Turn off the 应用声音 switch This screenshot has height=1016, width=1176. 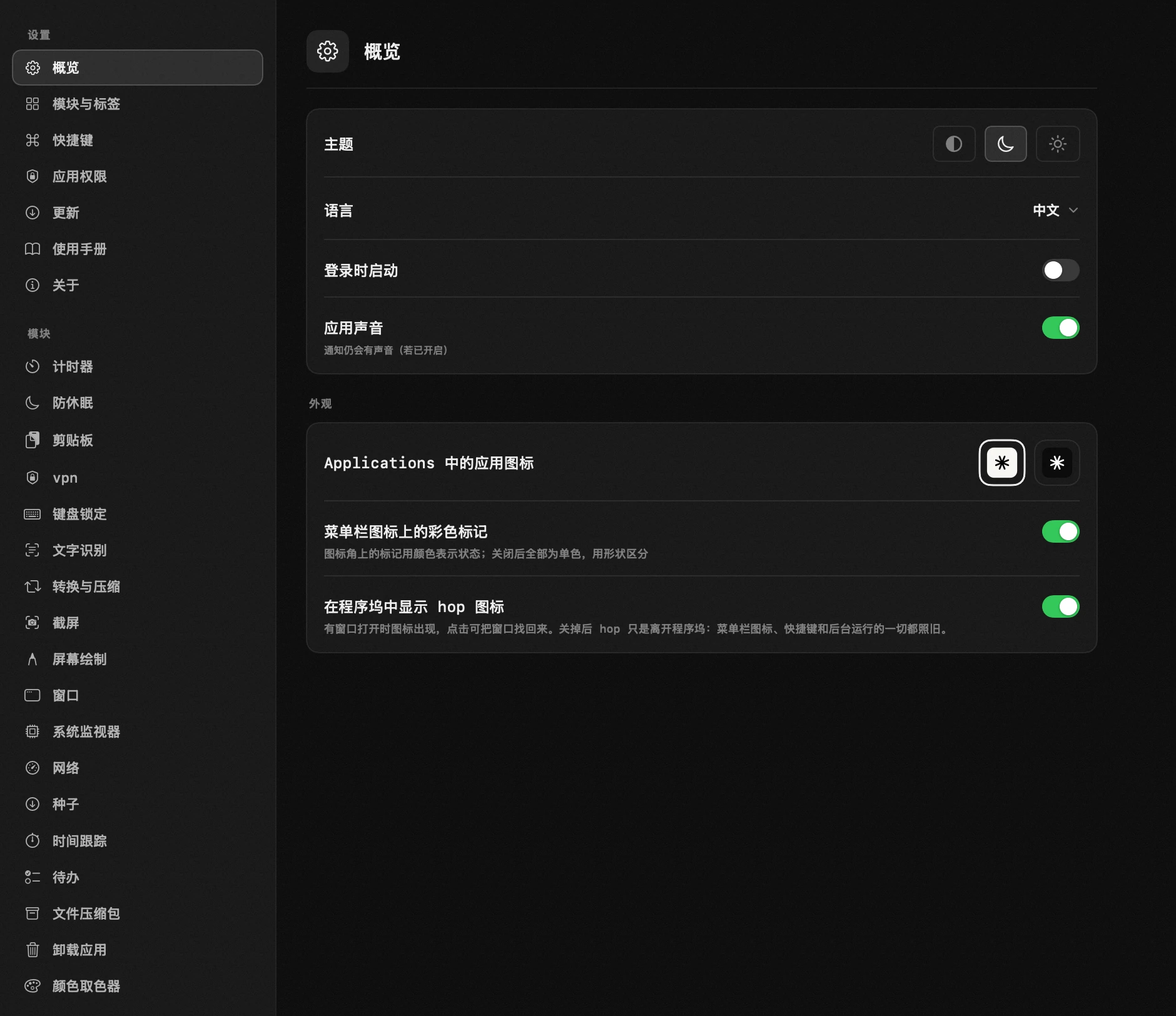click(1060, 328)
